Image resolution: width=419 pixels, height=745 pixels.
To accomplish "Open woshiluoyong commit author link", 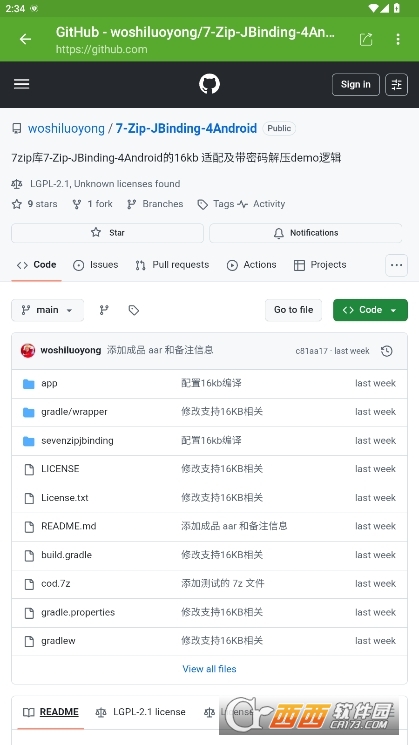I will [x=71, y=351].
